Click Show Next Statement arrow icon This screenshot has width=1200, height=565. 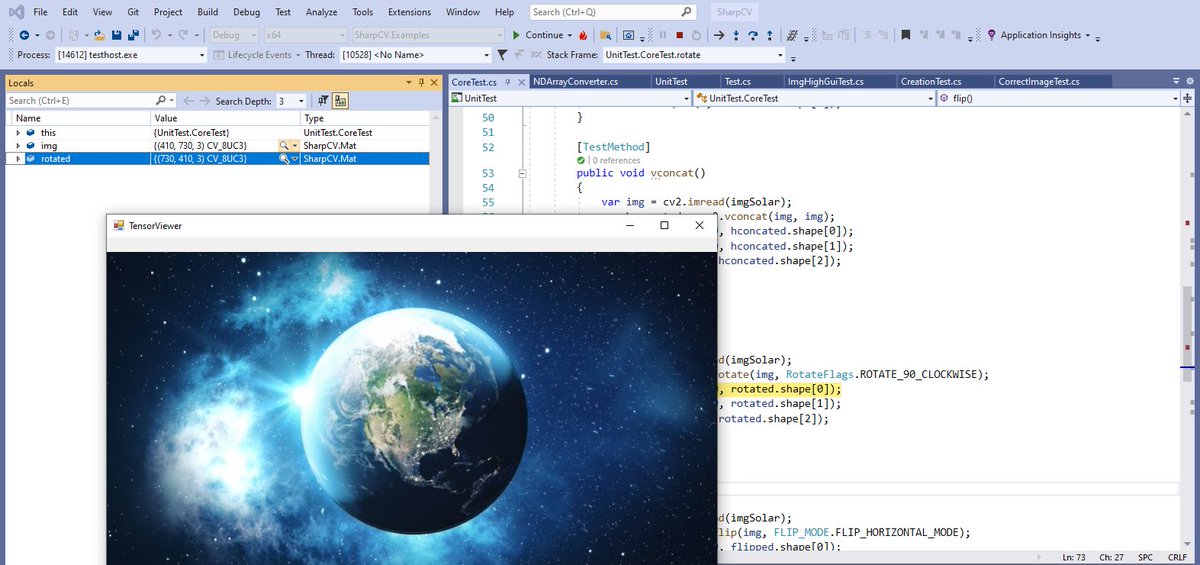pos(720,35)
